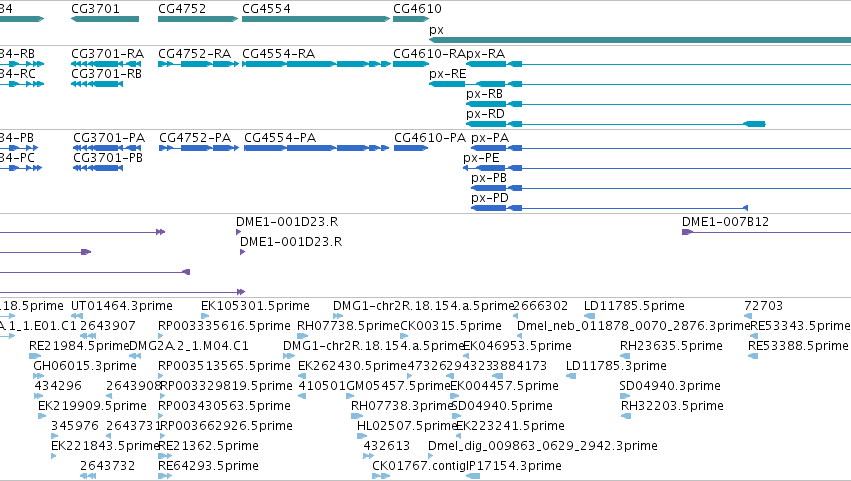Click EST label RE53388.5prime
The width and height of the screenshot is (851, 481).
(x=798, y=346)
